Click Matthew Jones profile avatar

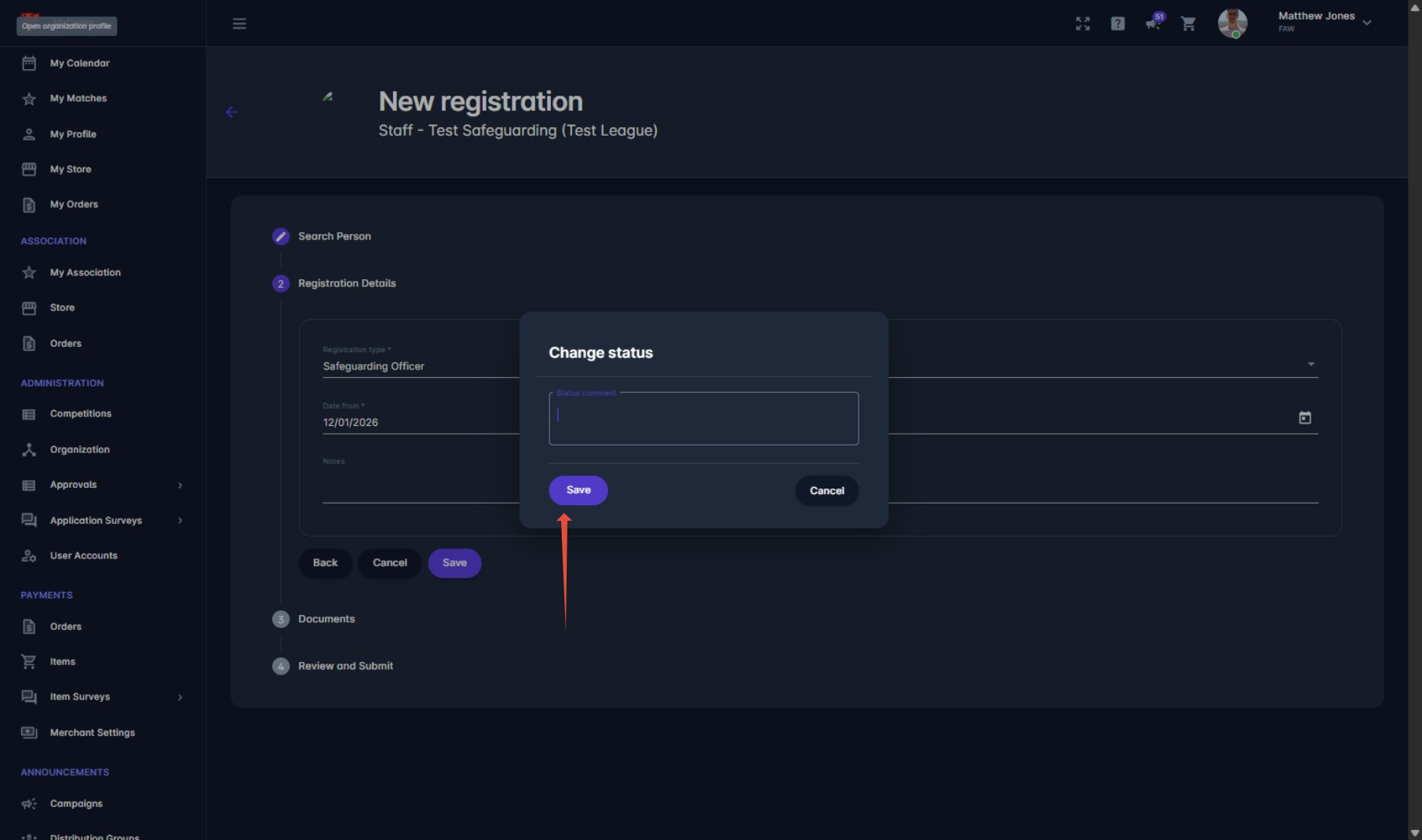pos(1232,23)
